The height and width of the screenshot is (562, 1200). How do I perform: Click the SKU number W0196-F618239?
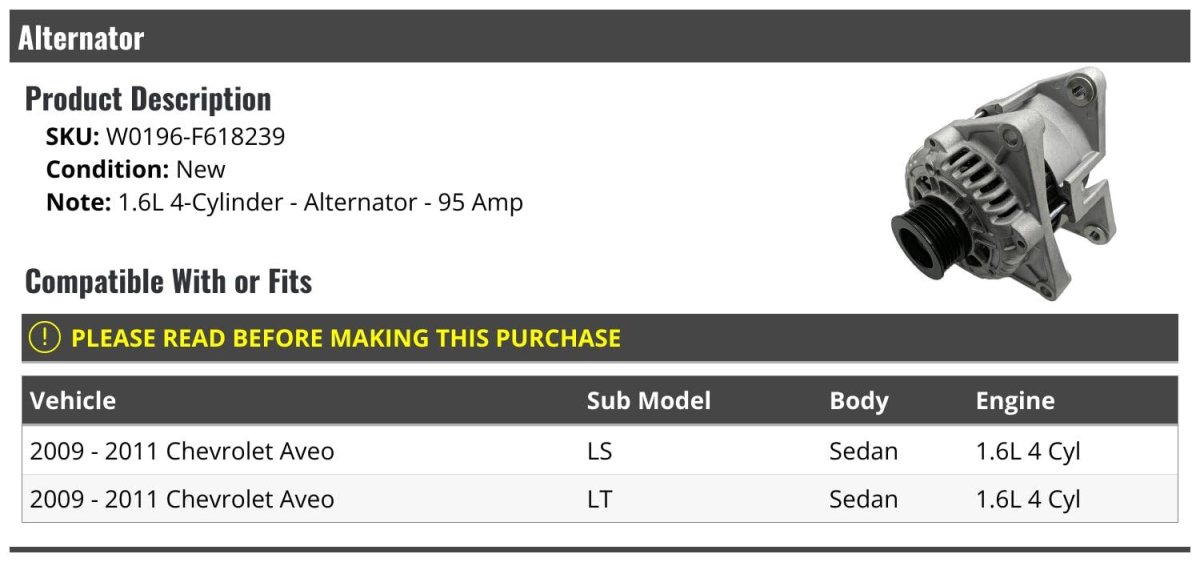pos(195,136)
